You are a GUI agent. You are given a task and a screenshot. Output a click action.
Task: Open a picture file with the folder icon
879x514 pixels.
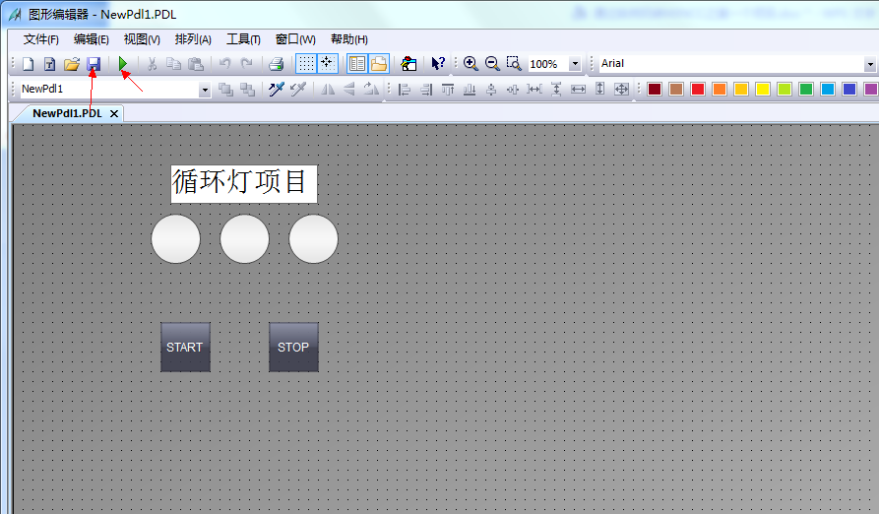72,64
